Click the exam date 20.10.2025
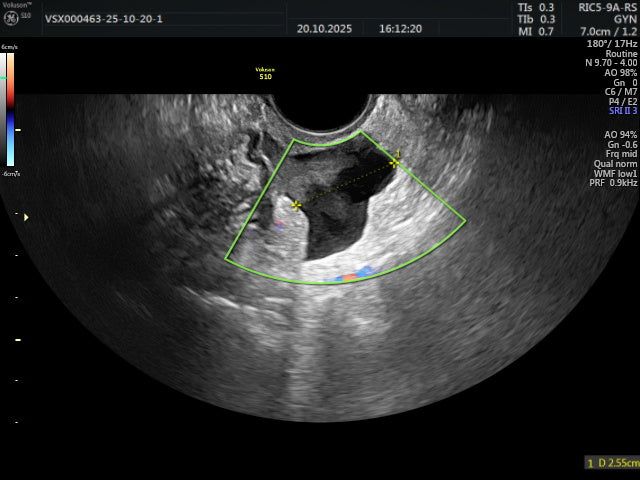Image resolution: width=640 pixels, height=480 pixels. 324,28
